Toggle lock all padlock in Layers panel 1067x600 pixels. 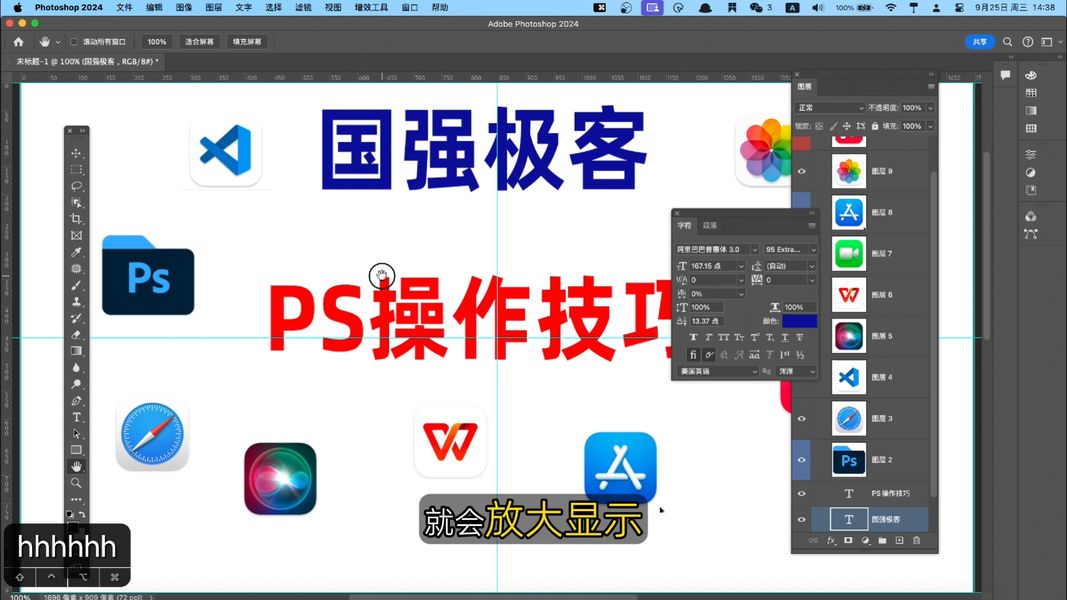(875, 127)
